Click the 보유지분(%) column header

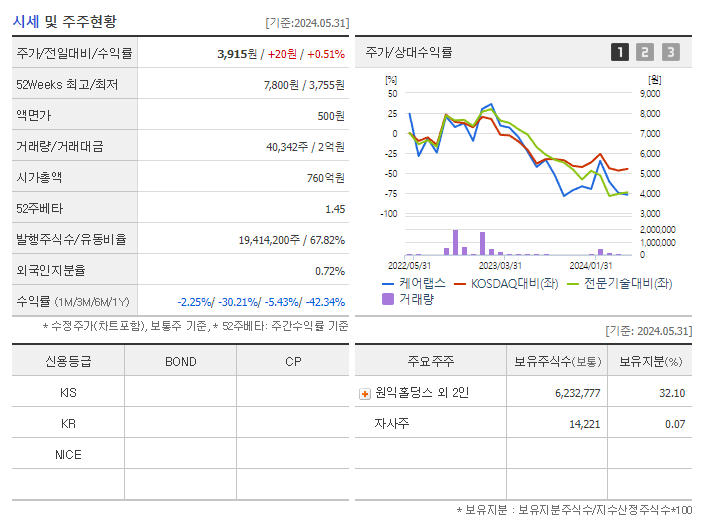point(651,361)
